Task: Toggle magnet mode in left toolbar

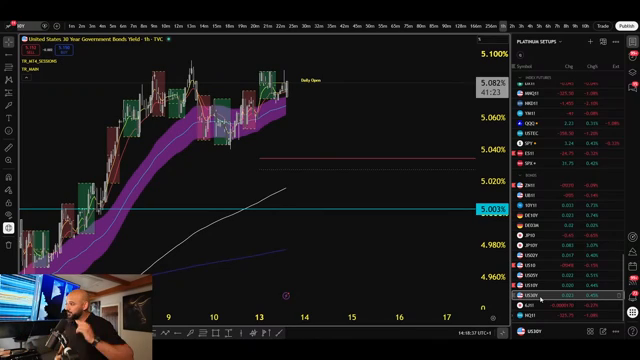Action: [9, 178]
